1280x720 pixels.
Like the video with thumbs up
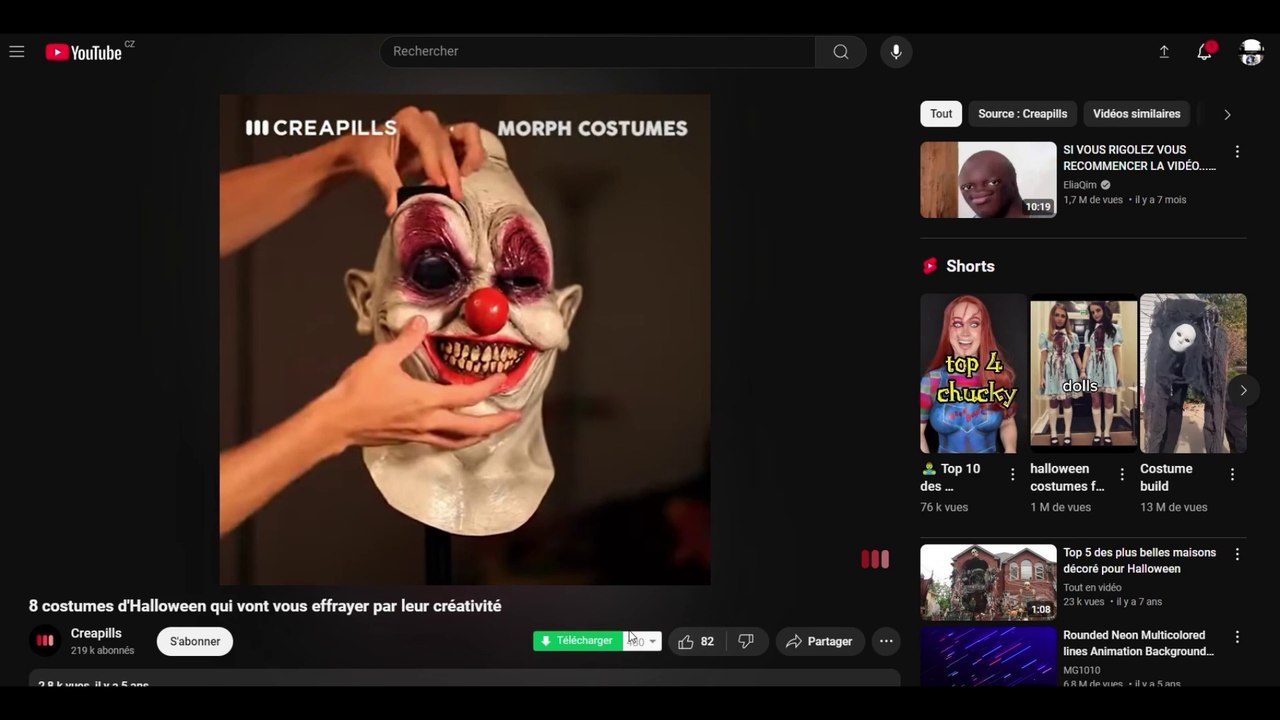click(696, 642)
